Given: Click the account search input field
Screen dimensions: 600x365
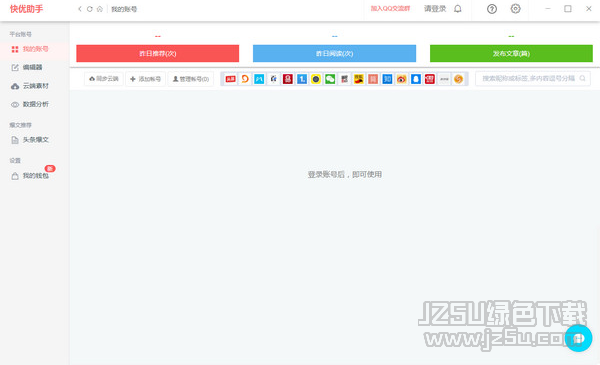Looking at the screenshot, I should [x=532, y=78].
